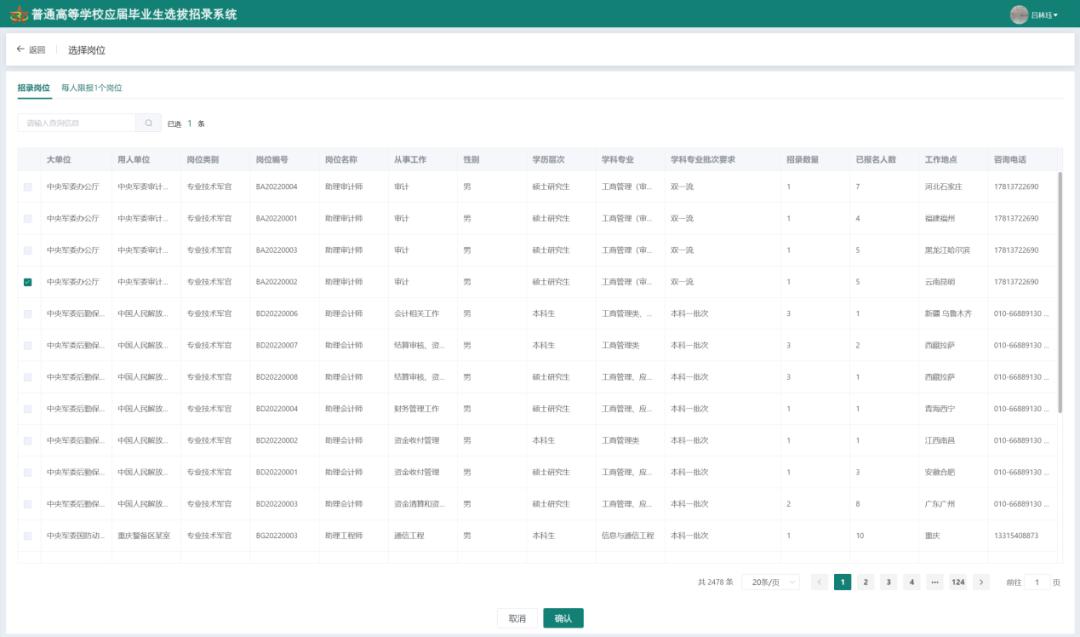The height and width of the screenshot is (637, 1080).
Task: Uncheck the BA20220002 row checkbox
Action: pyautogui.click(x=28, y=282)
